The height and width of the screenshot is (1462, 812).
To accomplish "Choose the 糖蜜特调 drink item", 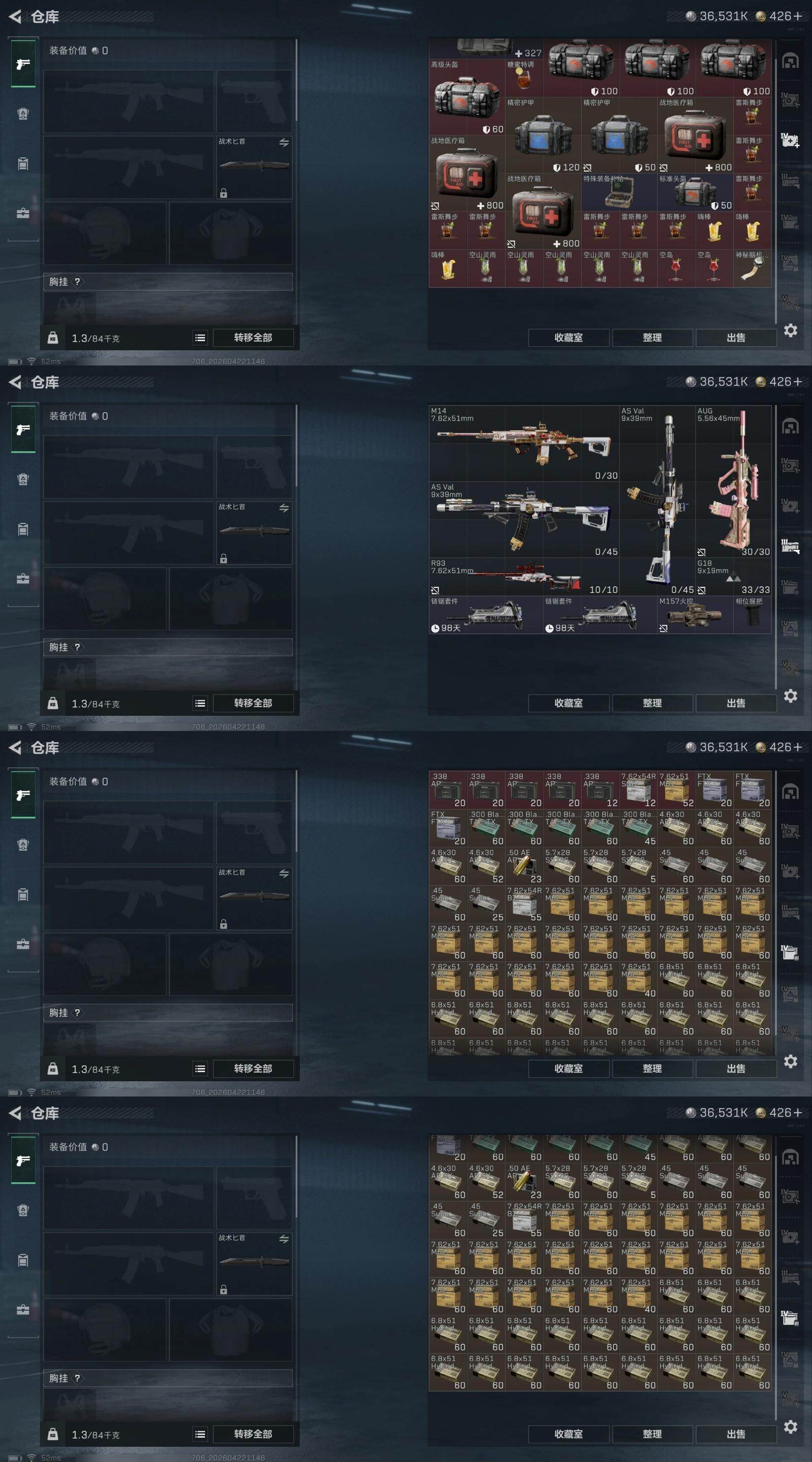I will point(524,78).
